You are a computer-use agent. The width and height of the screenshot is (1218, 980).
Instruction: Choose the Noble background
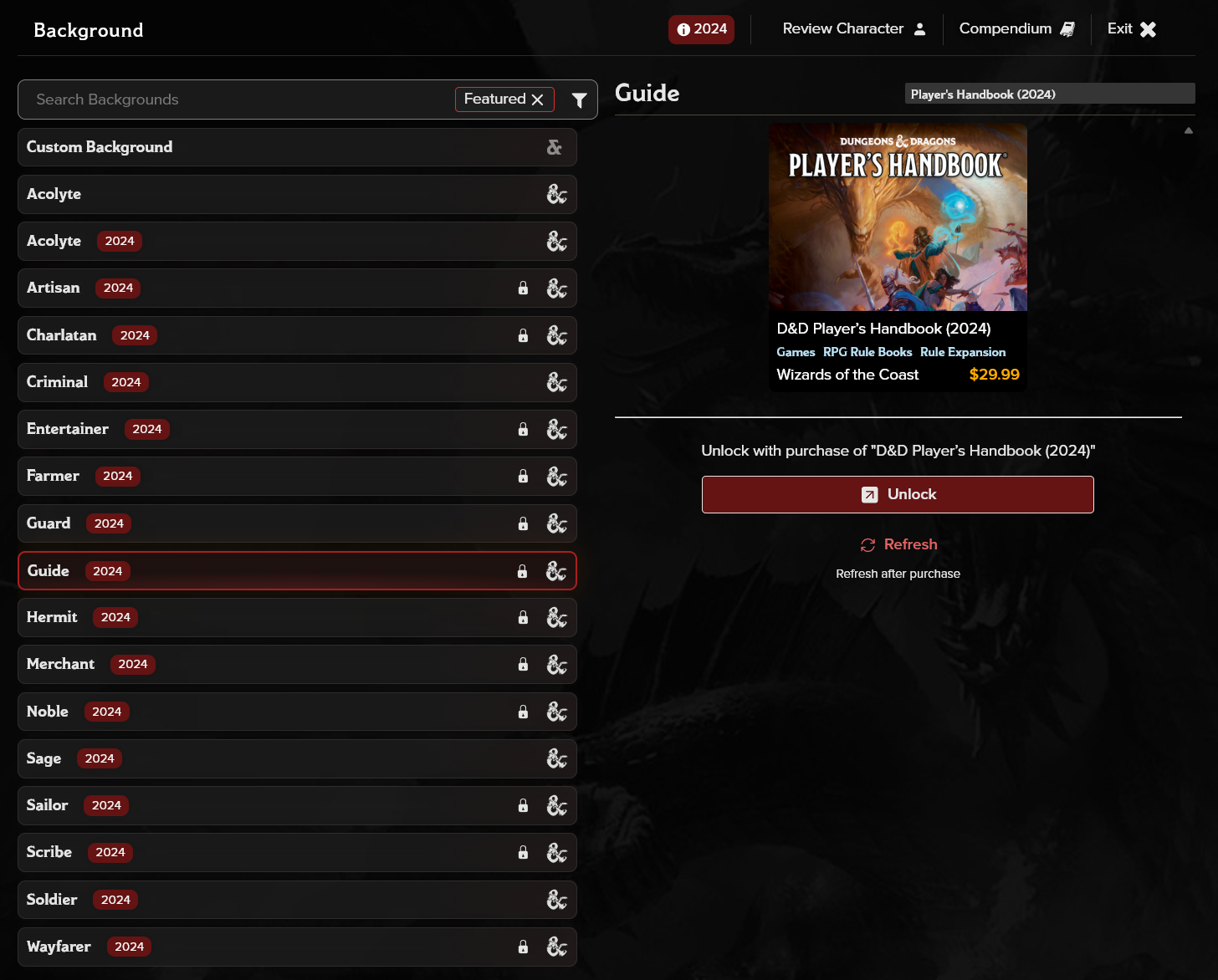point(297,712)
